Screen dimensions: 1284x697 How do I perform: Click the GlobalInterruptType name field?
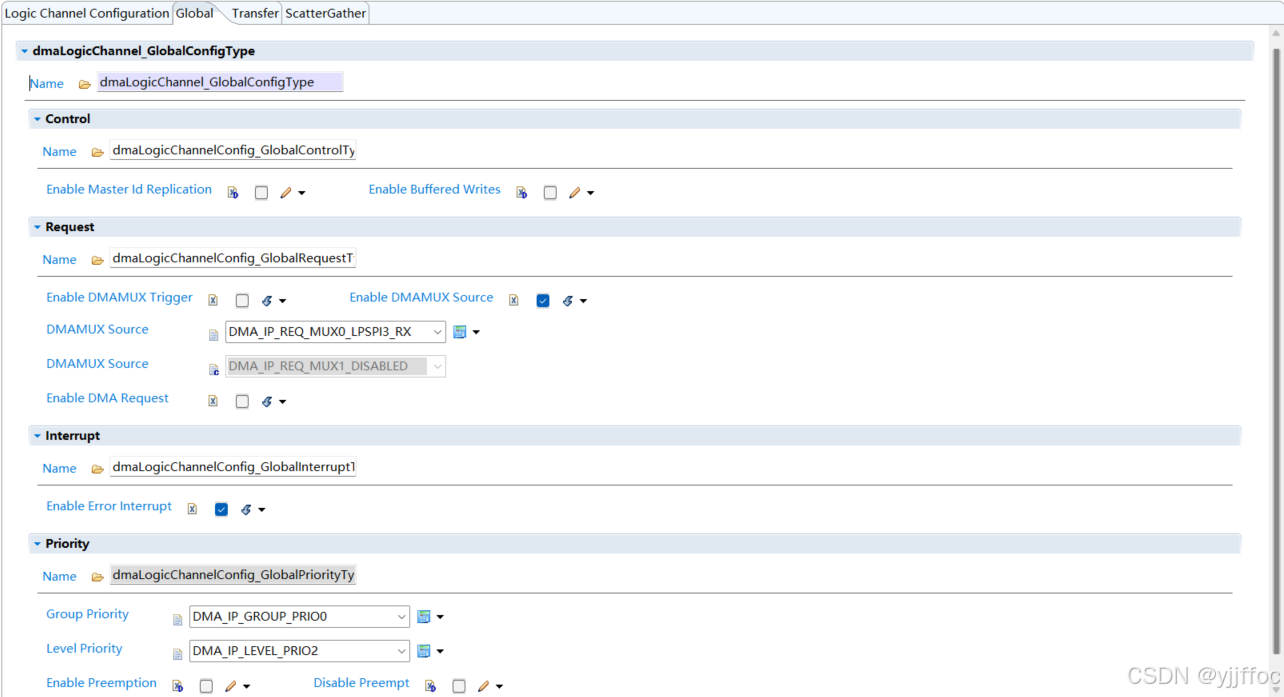[x=233, y=467]
